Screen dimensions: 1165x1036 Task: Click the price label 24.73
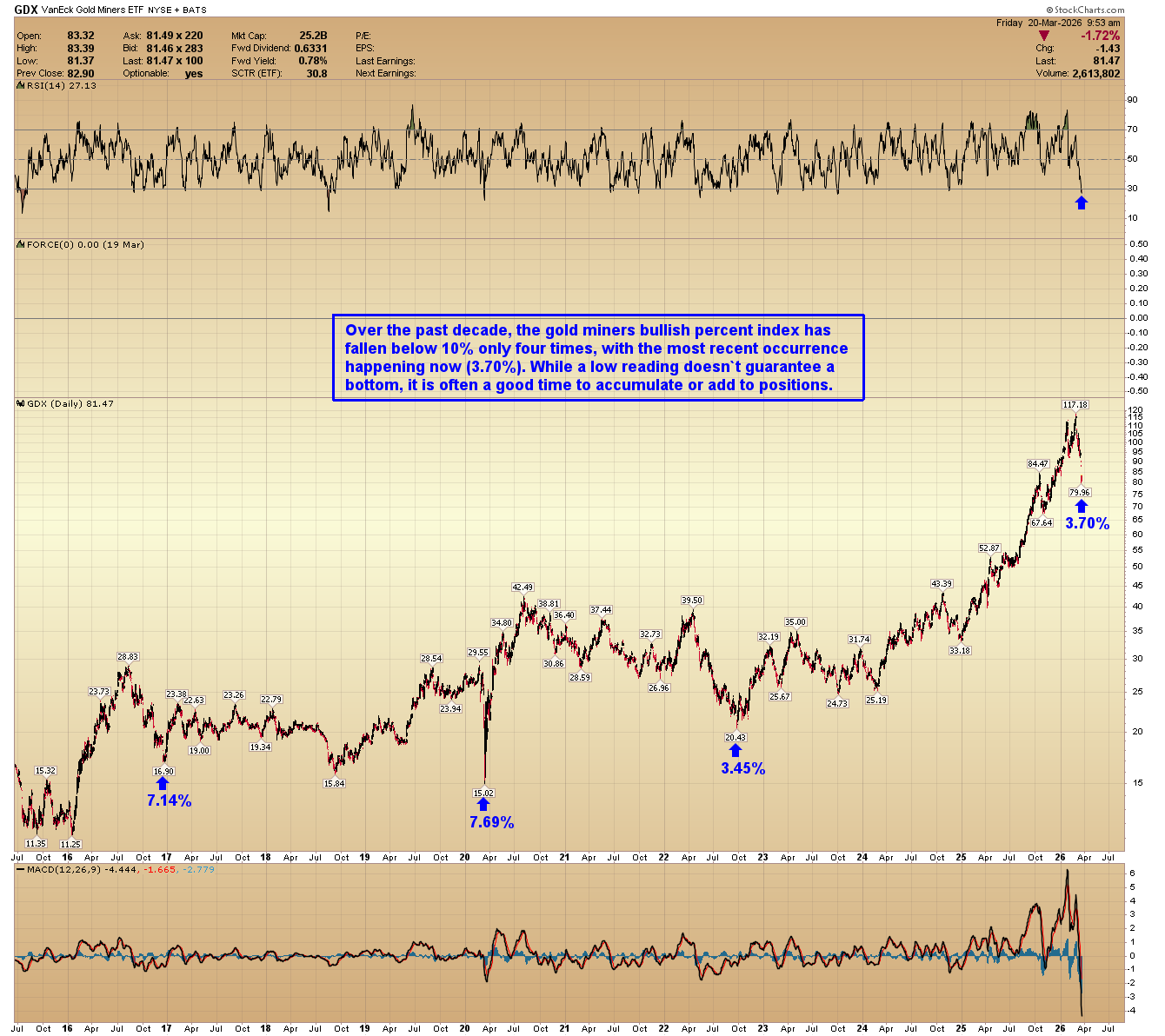[836, 703]
